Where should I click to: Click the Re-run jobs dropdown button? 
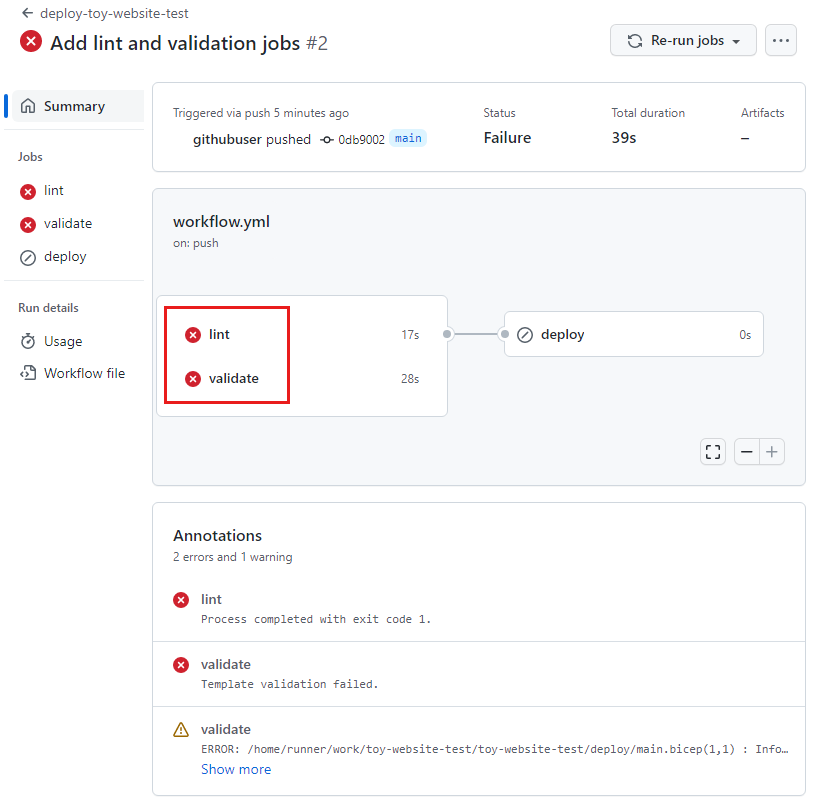point(683,40)
